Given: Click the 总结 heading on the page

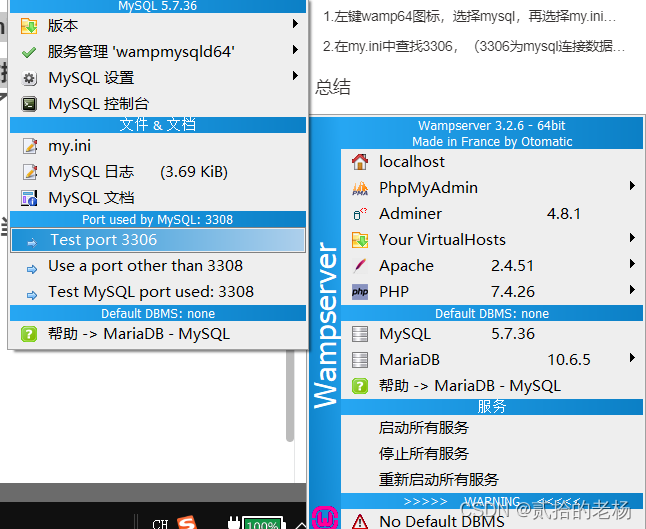Looking at the screenshot, I should [333, 87].
